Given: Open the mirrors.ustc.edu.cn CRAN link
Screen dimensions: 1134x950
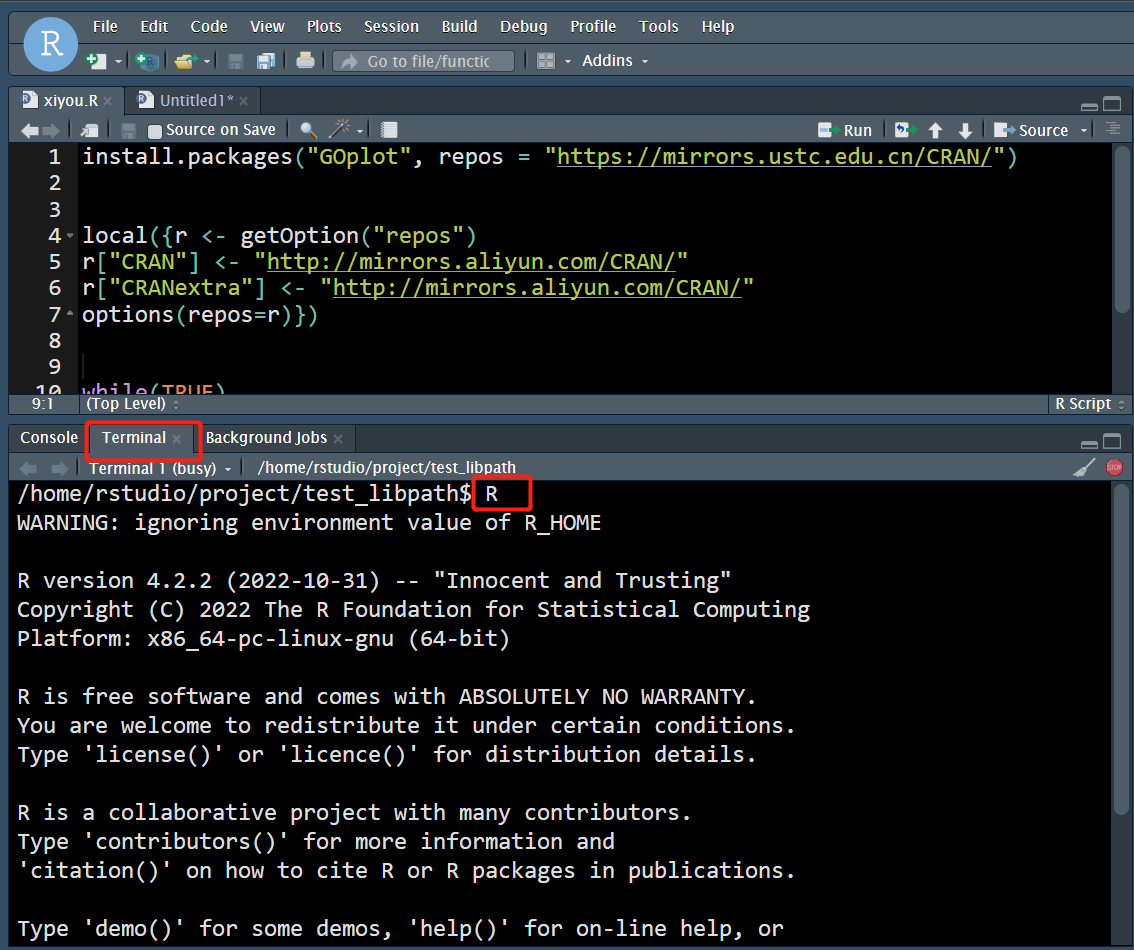Looking at the screenshot, I should 774,157.
